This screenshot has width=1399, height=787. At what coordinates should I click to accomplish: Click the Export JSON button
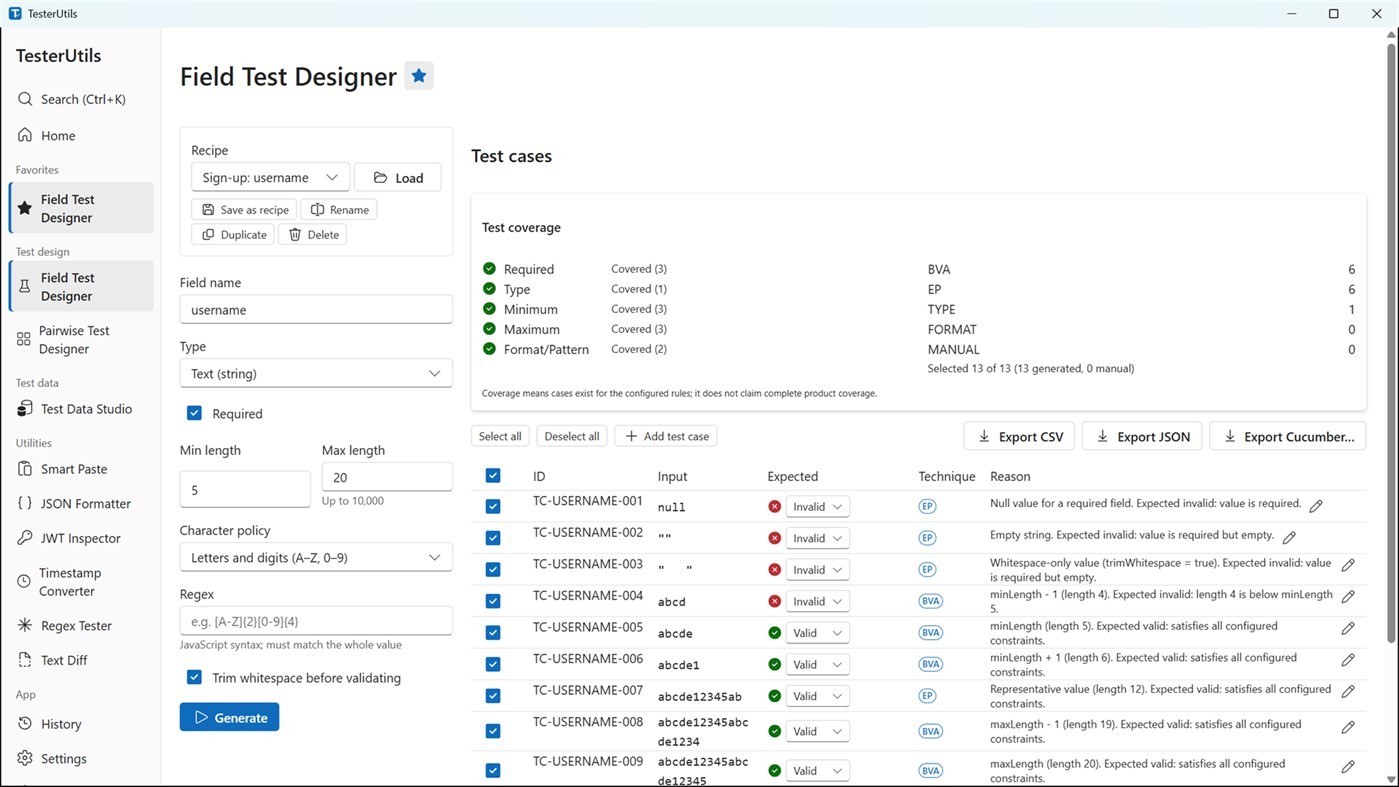pos(1142,436)
